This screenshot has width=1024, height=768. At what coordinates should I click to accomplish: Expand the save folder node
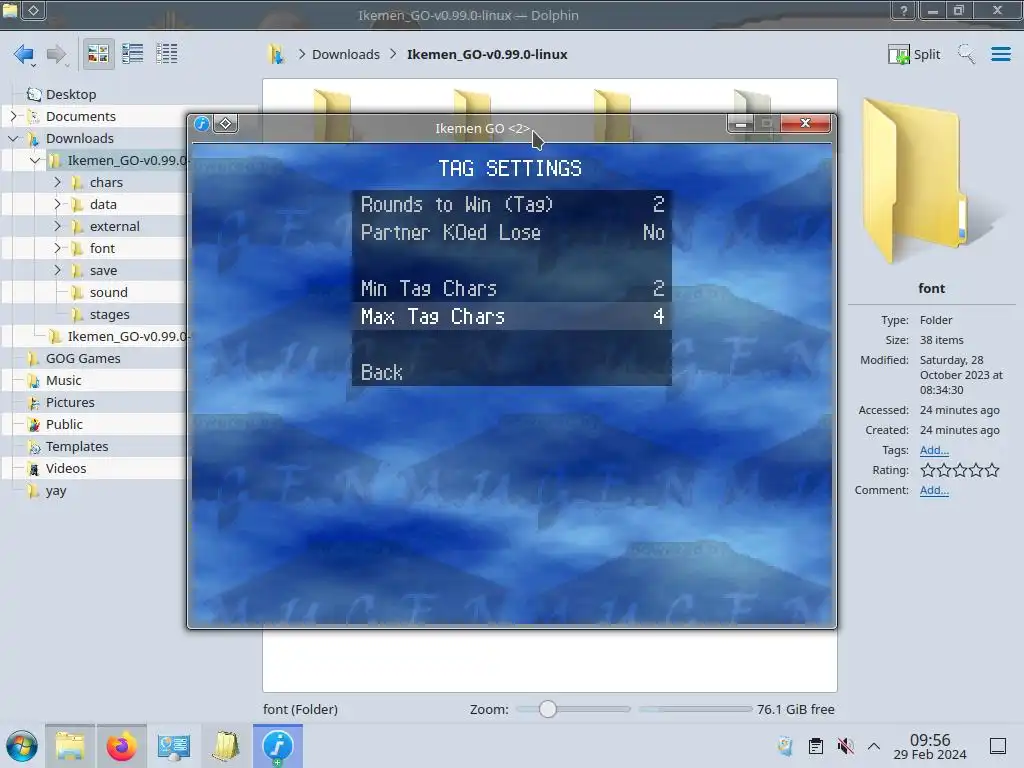click(x=57, y=270)
